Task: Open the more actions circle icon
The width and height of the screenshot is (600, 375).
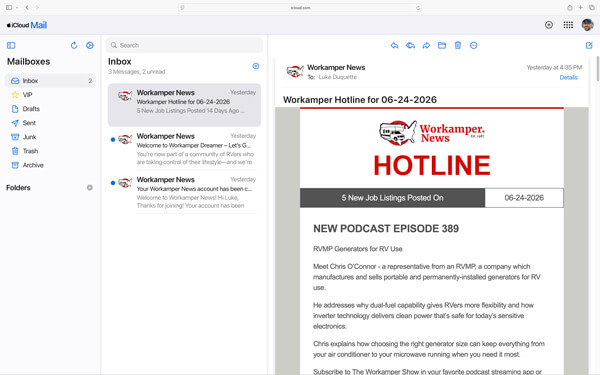Action: [474, 46]
